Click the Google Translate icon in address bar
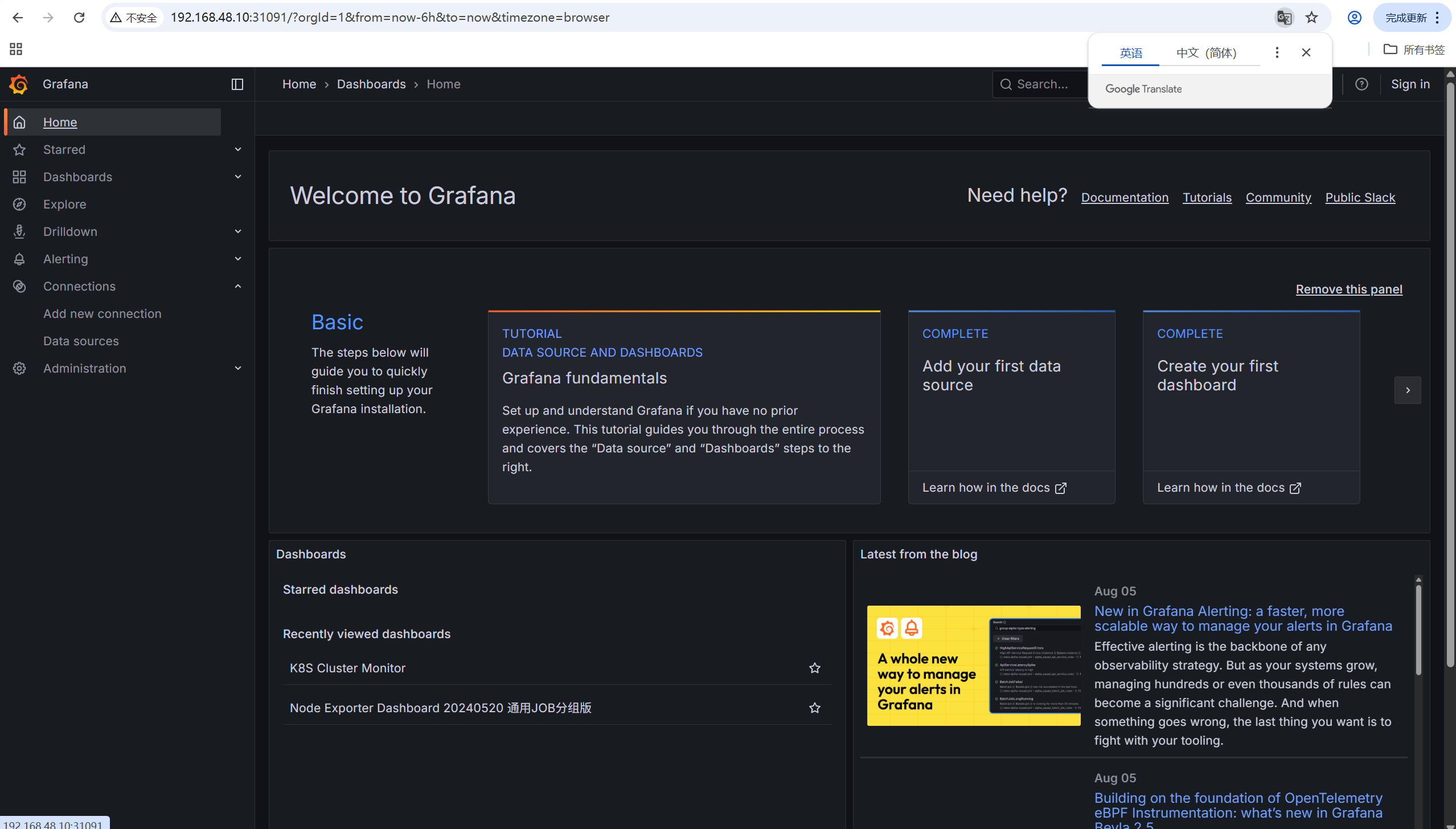This screenshot has width=1456, height=829. click(1284, 18)
